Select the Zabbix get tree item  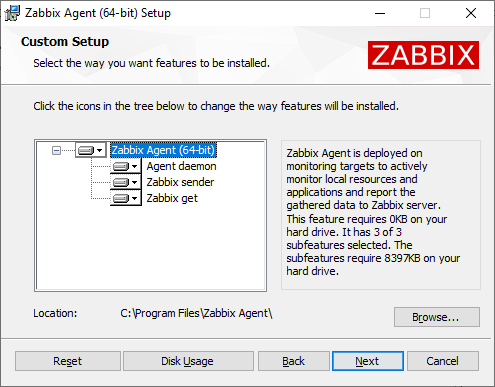(172, 198)
